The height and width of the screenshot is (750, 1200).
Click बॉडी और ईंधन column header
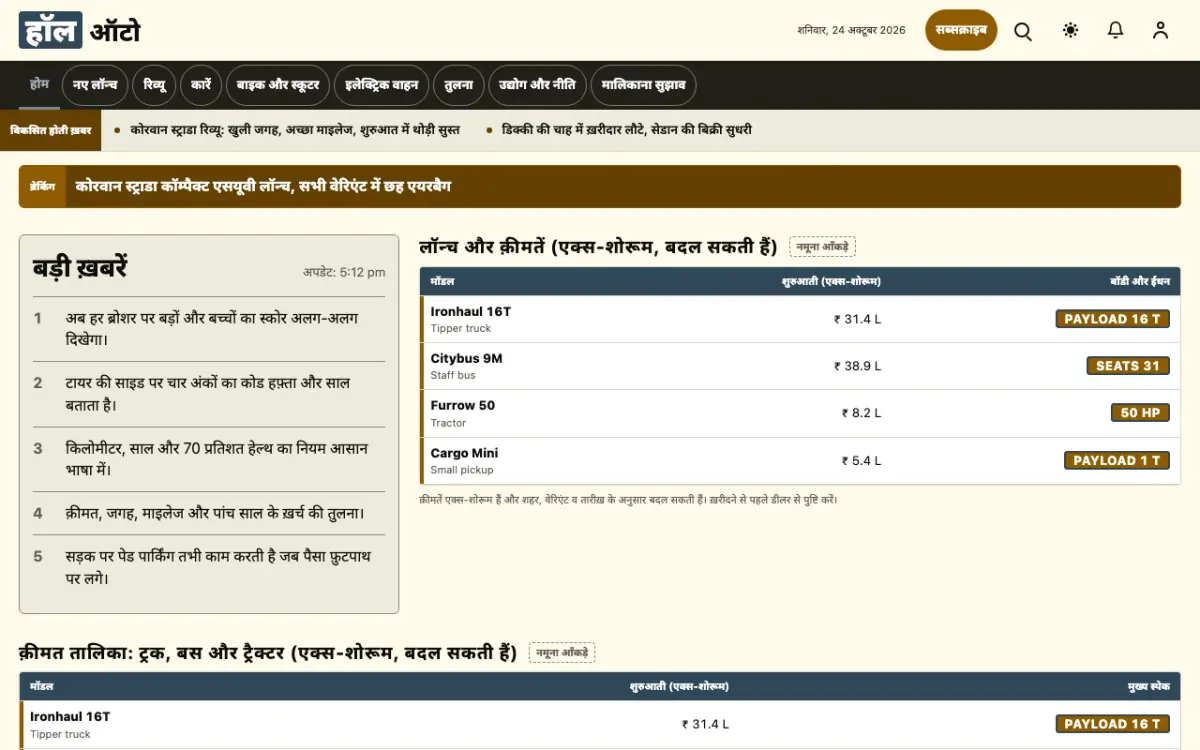[1139, 281]
